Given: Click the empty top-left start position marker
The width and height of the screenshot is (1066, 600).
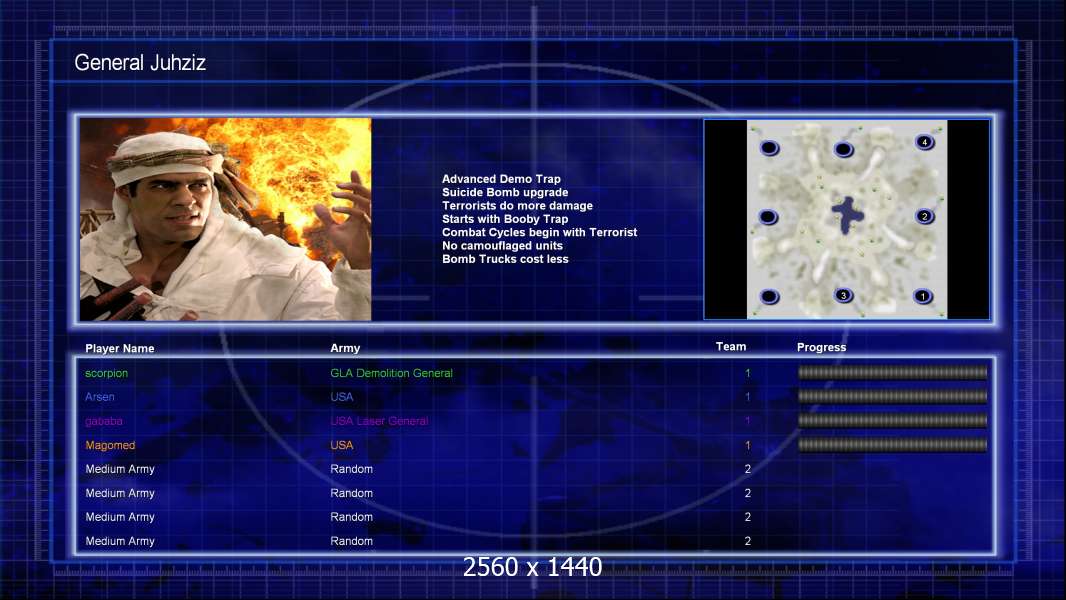Looking at the screenshot, I should (769, 149).
